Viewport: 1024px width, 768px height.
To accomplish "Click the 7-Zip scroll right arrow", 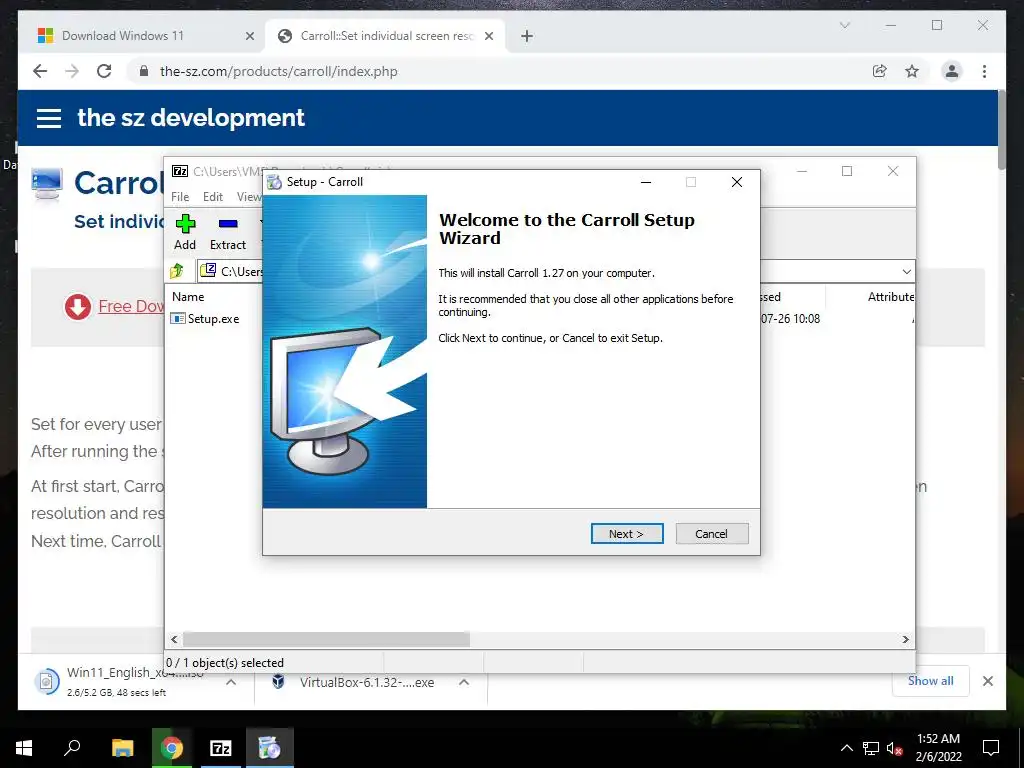I will (906, 639).
